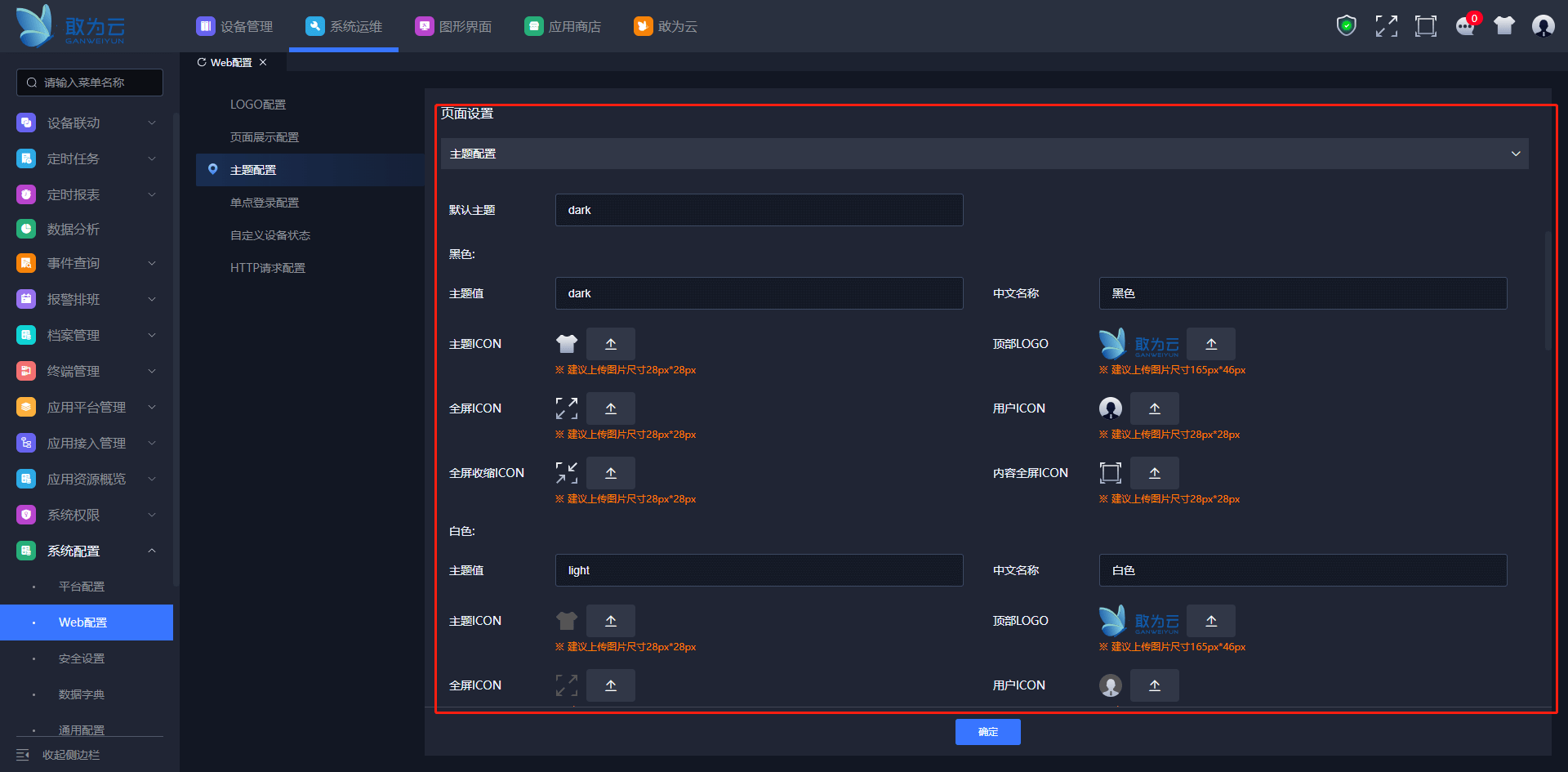This screenshot has height=772, width=1568.
Task: Open 应用资源概览 in the sidebar
Action: (x=87, y=479)
